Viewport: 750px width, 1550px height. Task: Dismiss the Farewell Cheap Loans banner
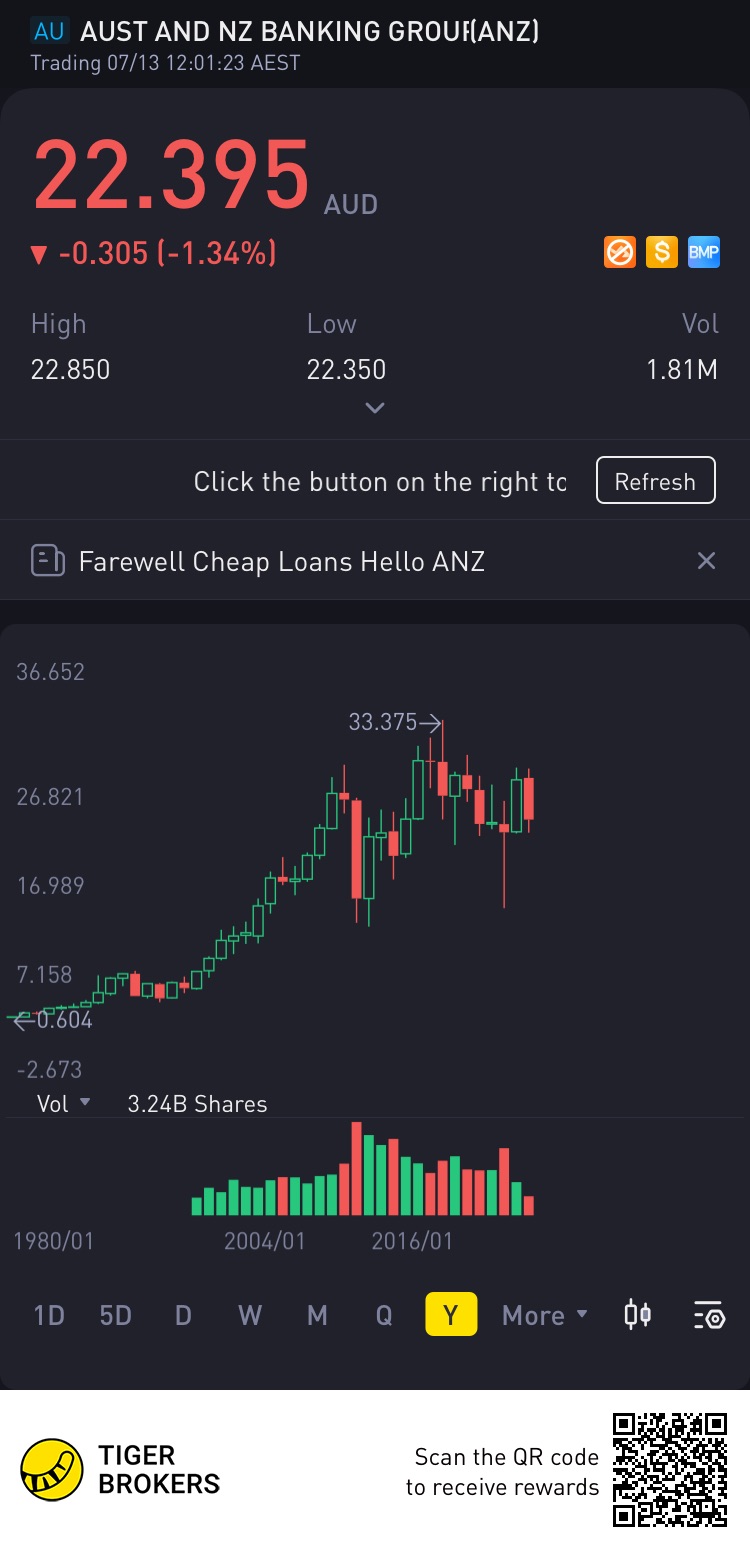(706, 561)
